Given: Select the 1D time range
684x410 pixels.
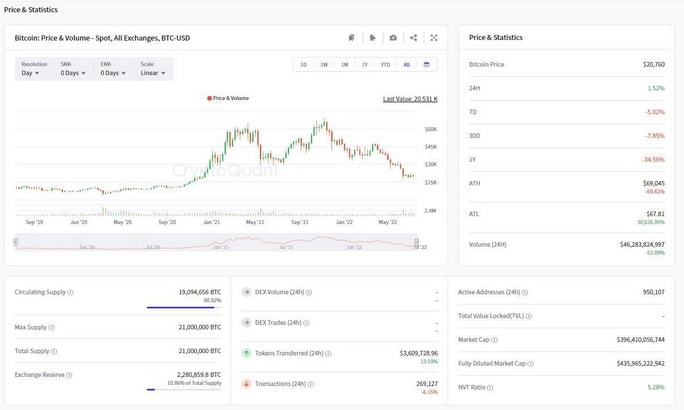Looking at the screenshot, I should [304, 65].
